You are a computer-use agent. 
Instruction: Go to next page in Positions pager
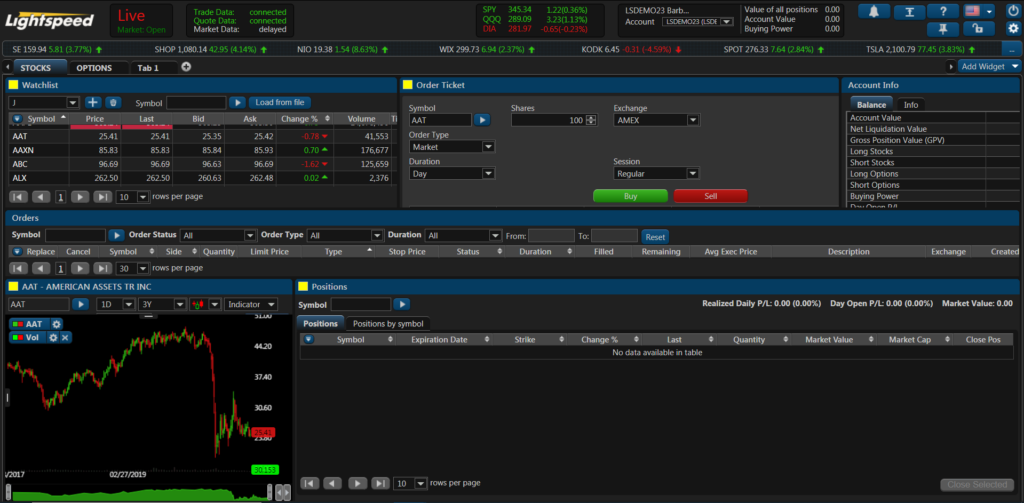(x=358, y=483)
